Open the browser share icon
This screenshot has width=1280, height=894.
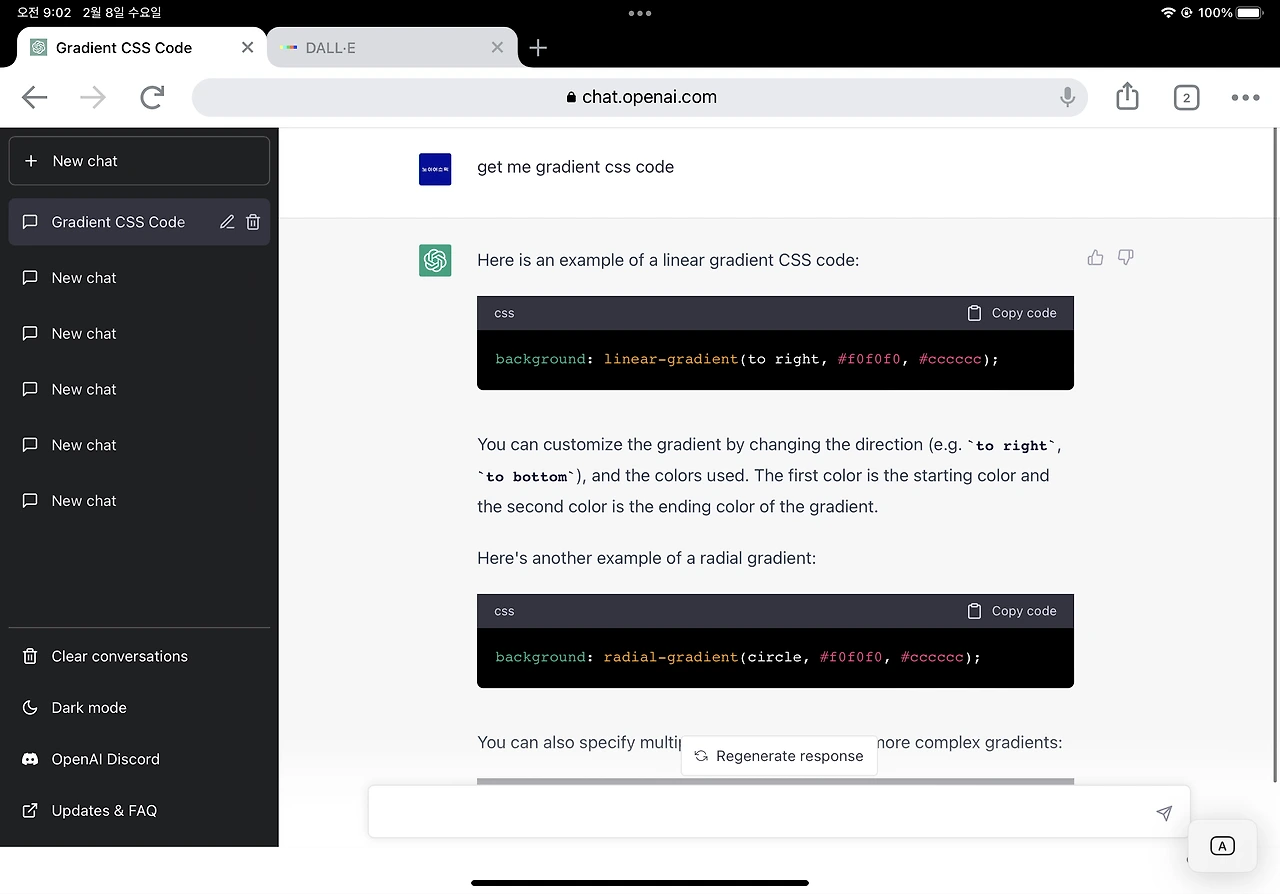1127,96
